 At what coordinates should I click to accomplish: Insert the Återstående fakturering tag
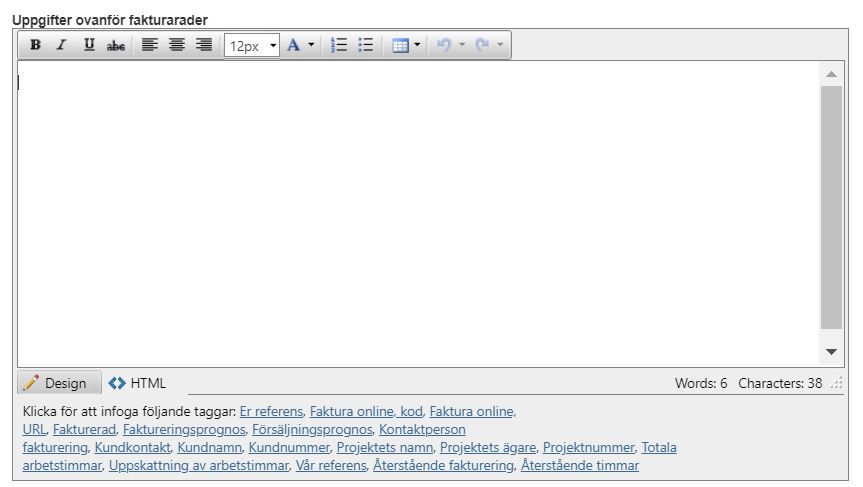(443, 466)
